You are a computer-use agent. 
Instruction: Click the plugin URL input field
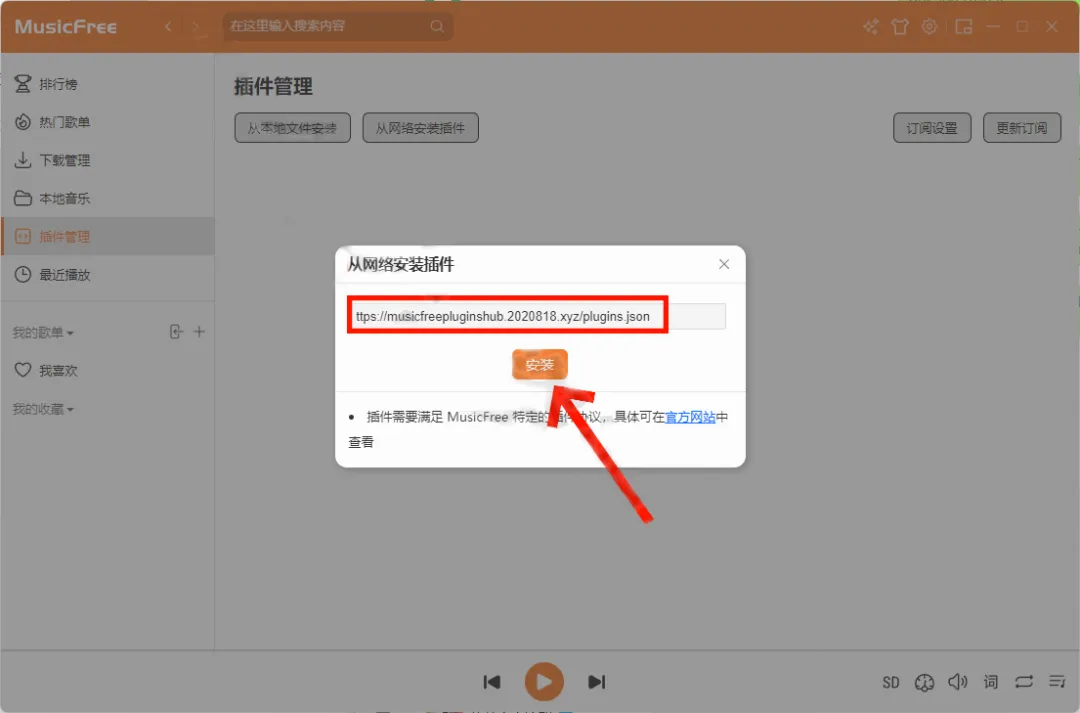coord(537,316)
